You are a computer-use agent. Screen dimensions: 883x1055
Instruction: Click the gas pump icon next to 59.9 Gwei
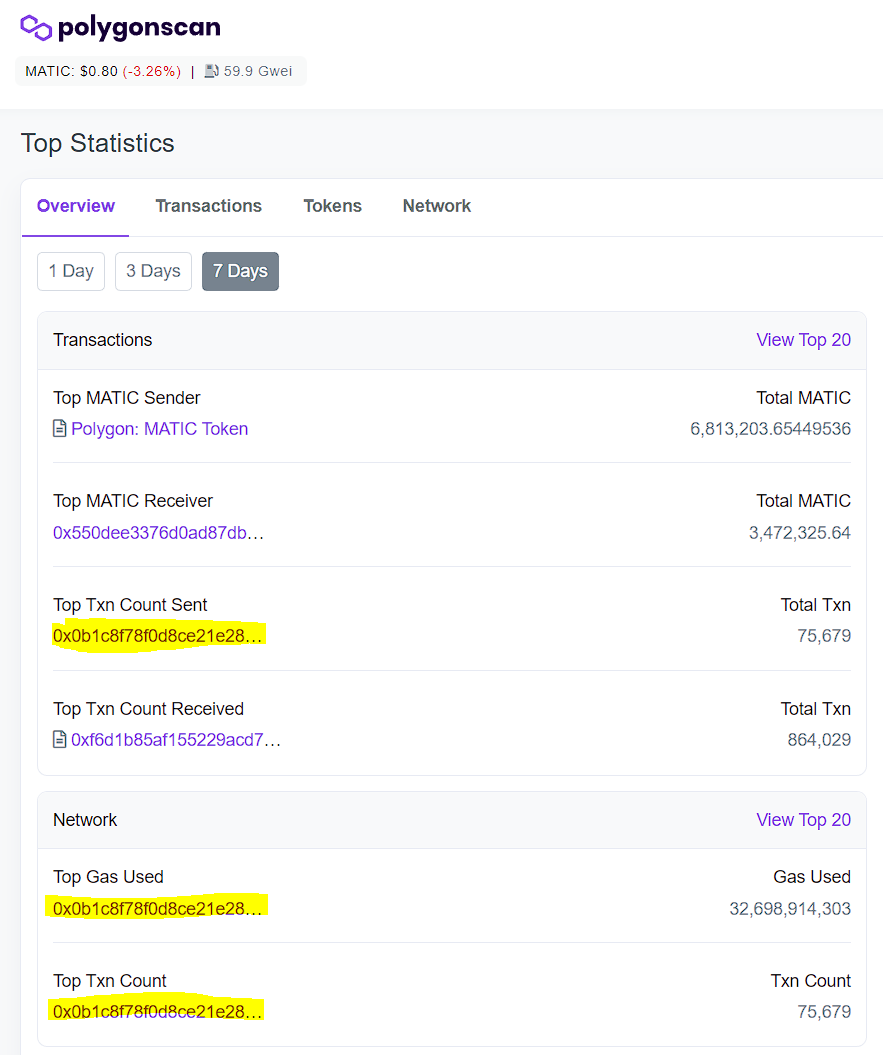(211, 71)
